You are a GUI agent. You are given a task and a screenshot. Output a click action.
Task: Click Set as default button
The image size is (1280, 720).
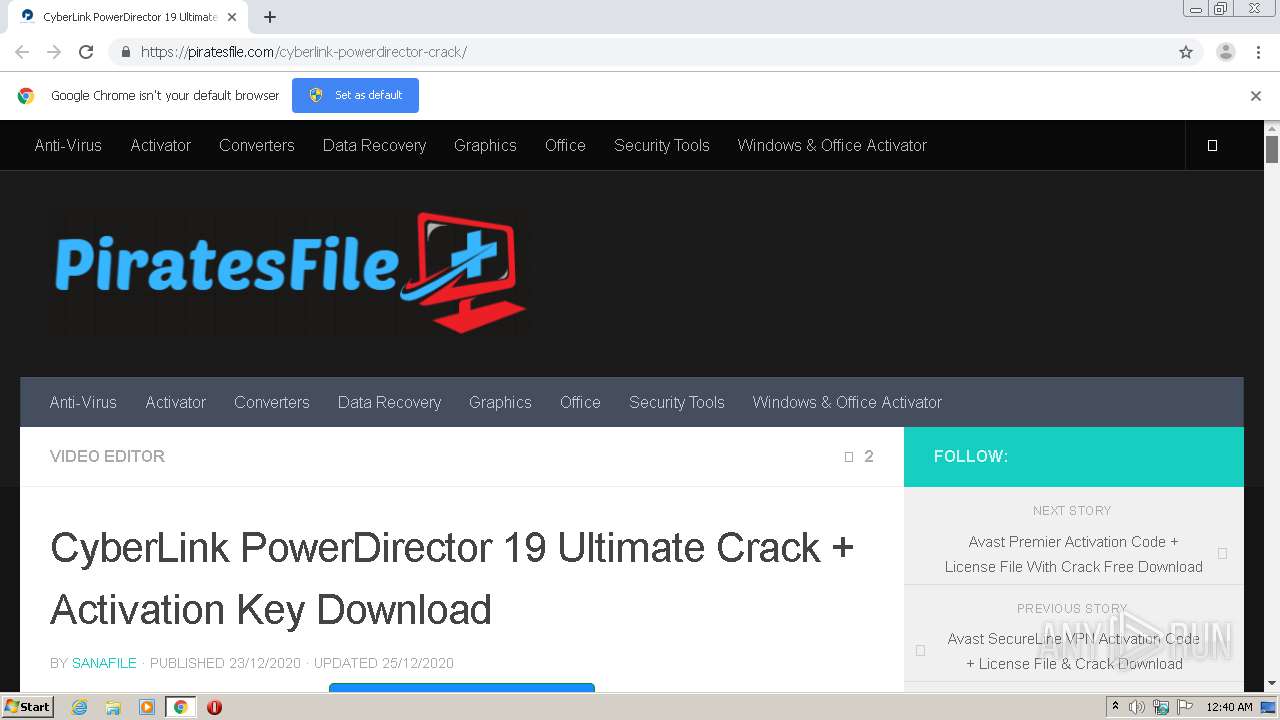point(355,95)
